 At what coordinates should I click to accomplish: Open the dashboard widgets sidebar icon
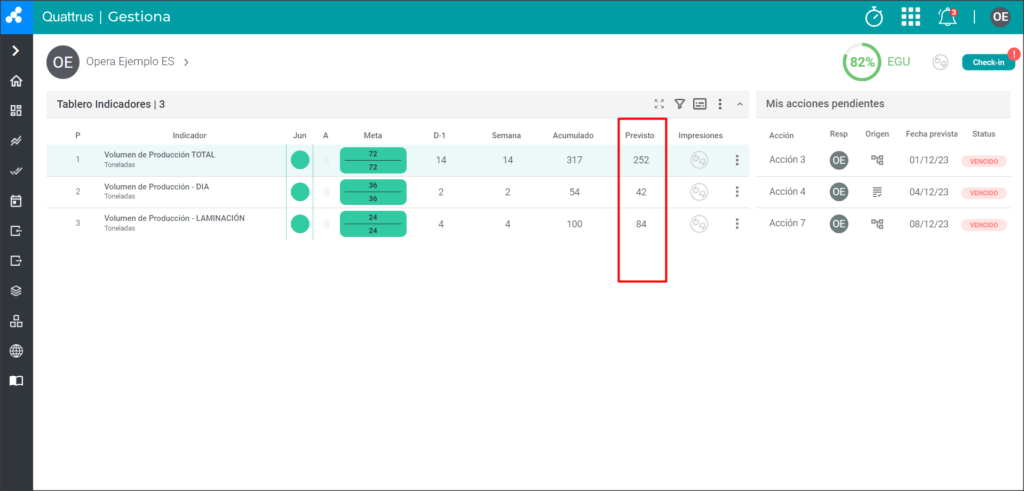click(16, 111)
